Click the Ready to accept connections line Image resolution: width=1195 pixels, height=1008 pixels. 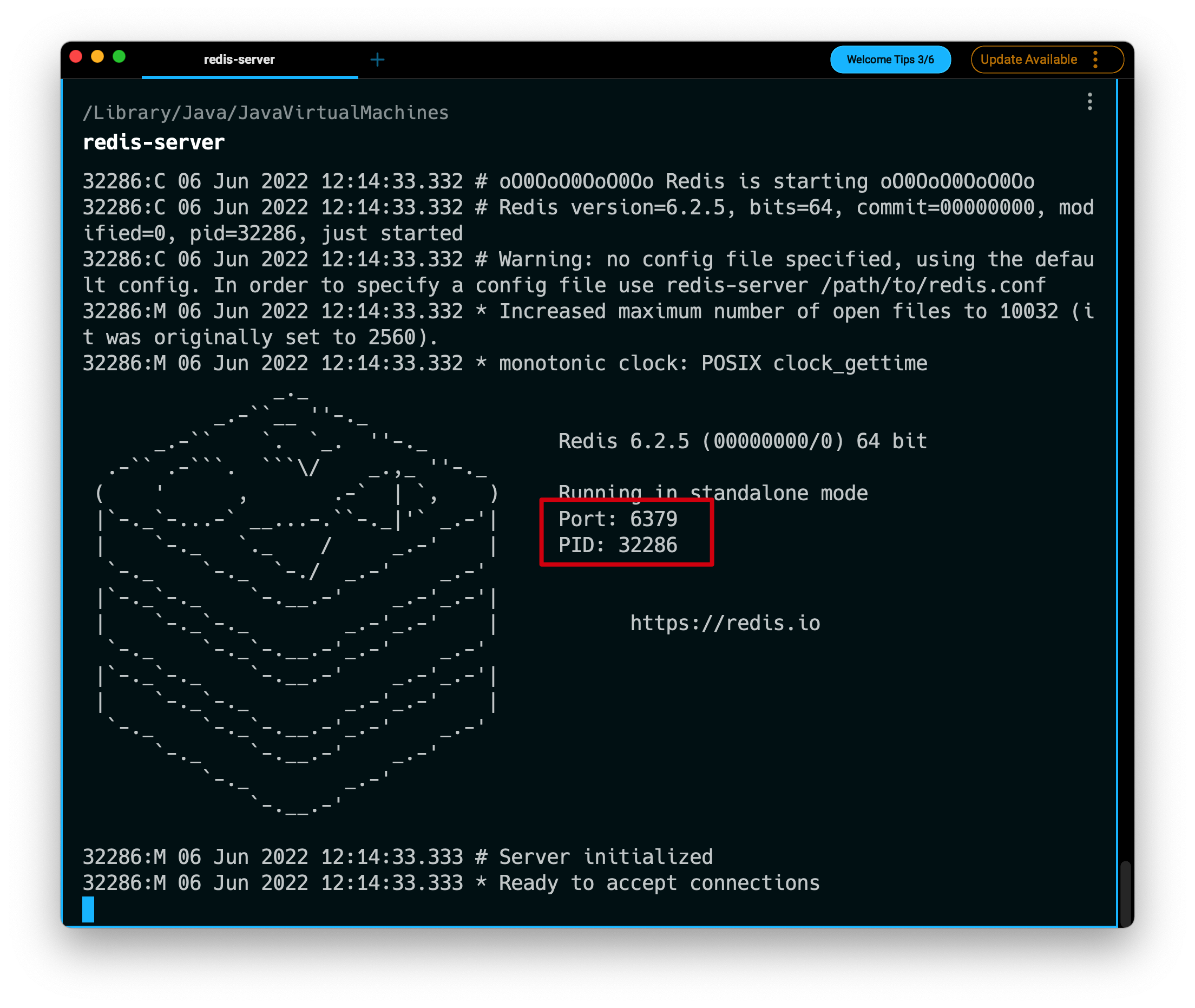coord(659,883)
